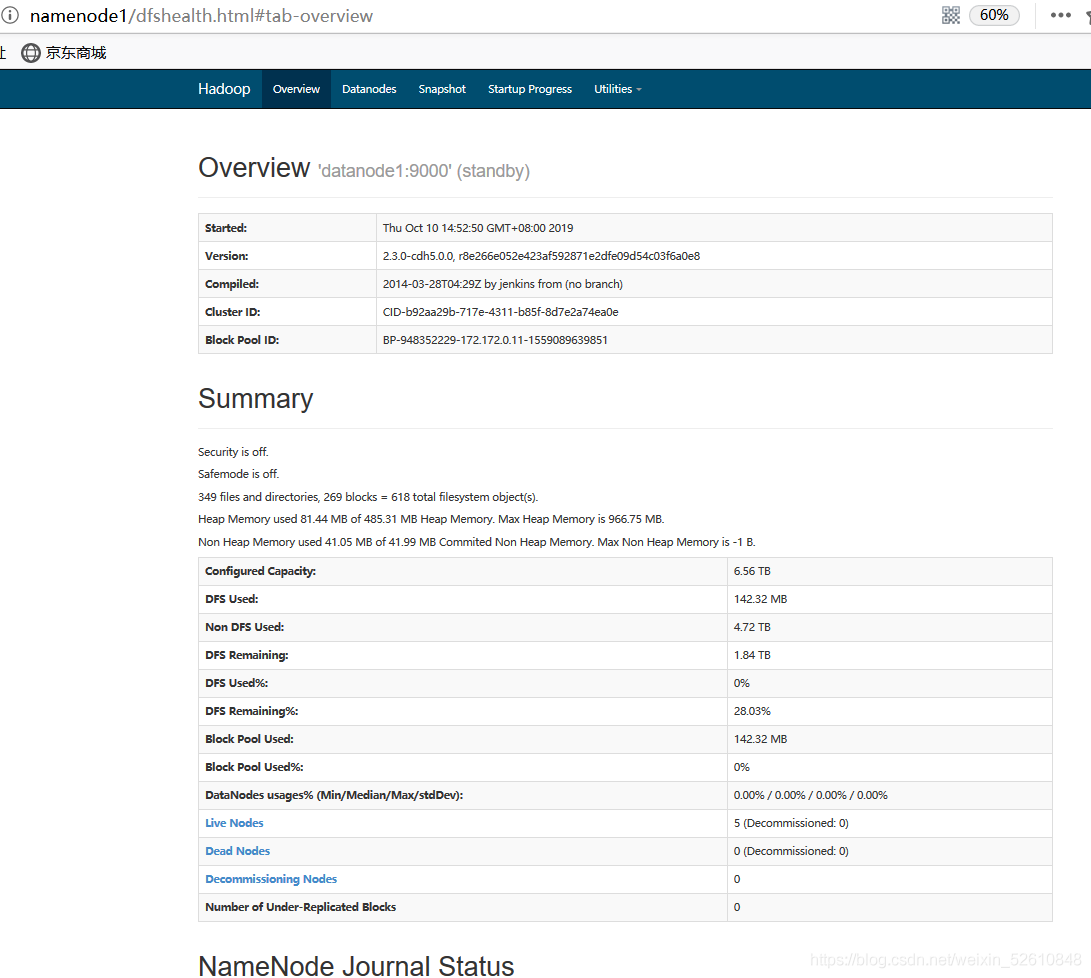The width and height of the screenshot is (1091, 978).
Task: Click the DFS Remaining% value 28.03%
Action: point(752,711)
